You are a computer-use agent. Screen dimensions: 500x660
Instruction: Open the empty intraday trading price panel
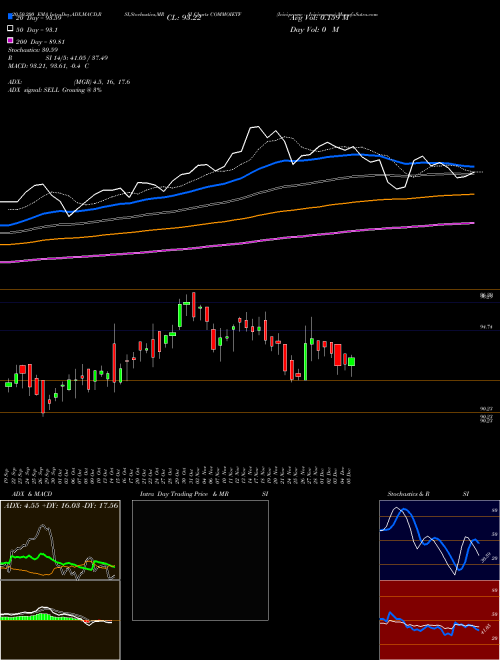point(200,560)
